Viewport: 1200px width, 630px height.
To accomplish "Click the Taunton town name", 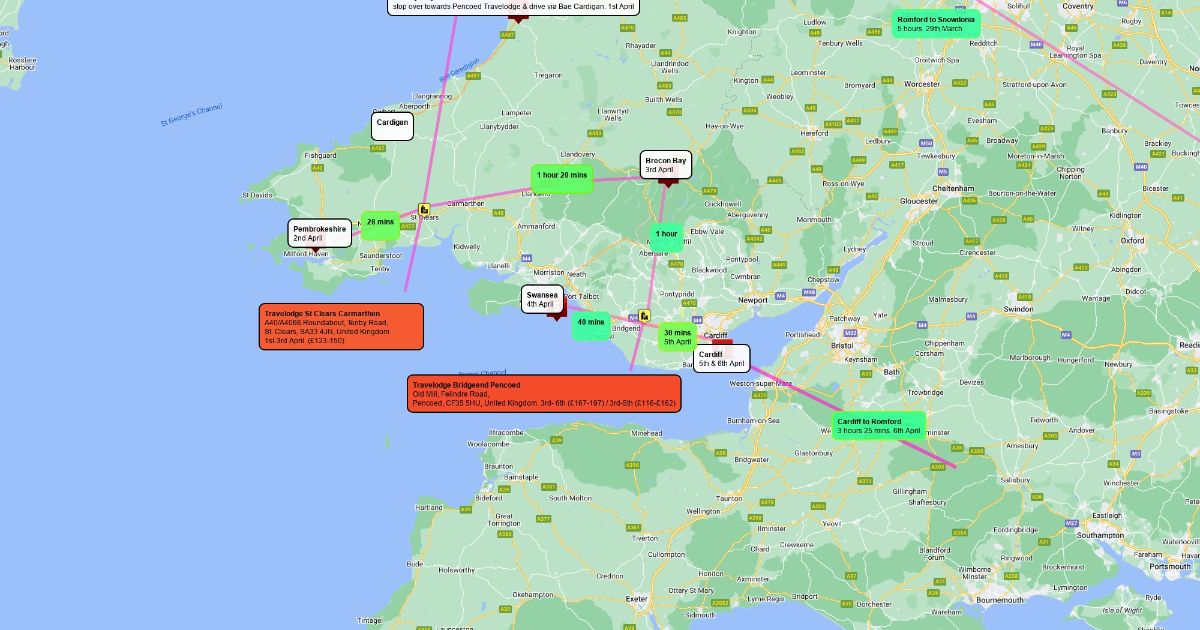I will pos(729,497).
